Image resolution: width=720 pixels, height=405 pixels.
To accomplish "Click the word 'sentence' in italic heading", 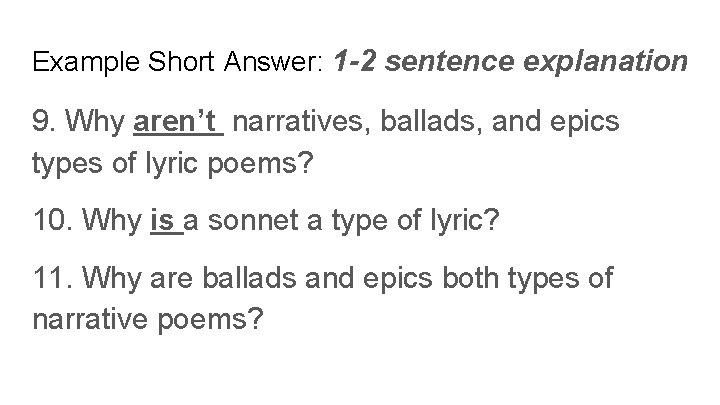I will pyautogui.click(x=449, y=62).
